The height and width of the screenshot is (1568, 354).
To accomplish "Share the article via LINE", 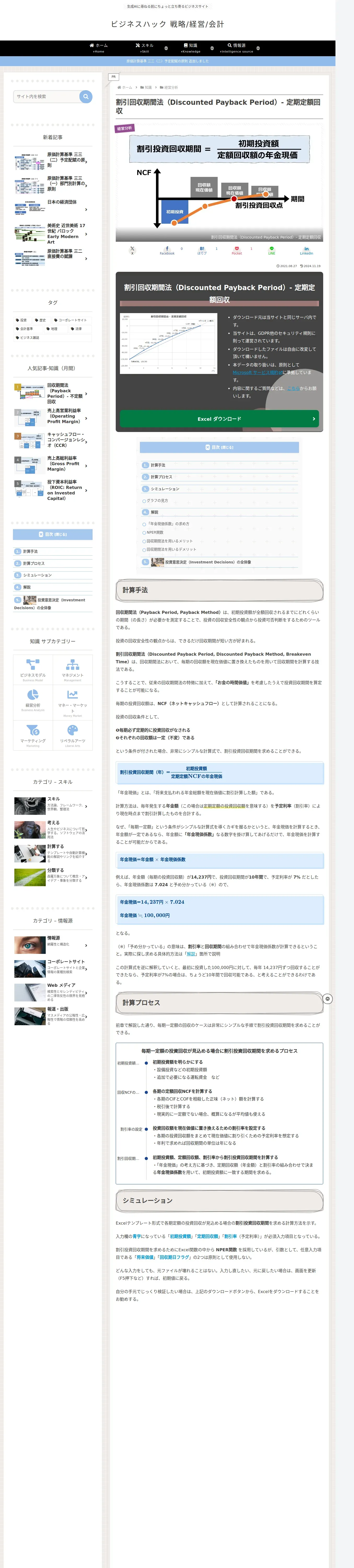I will click(272, 250).
